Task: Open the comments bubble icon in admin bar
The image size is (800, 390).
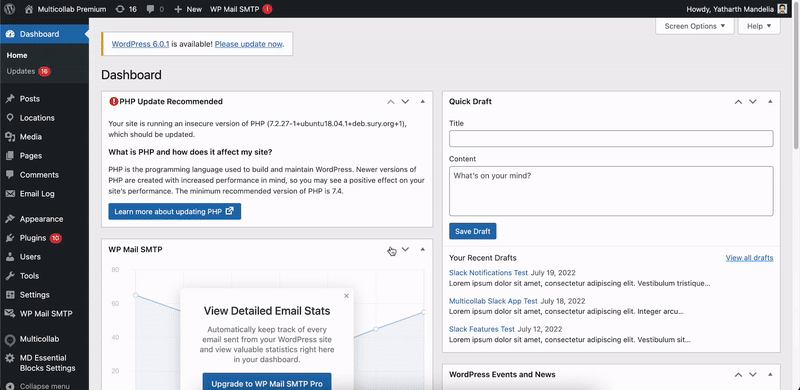Action: pos(151,9)
